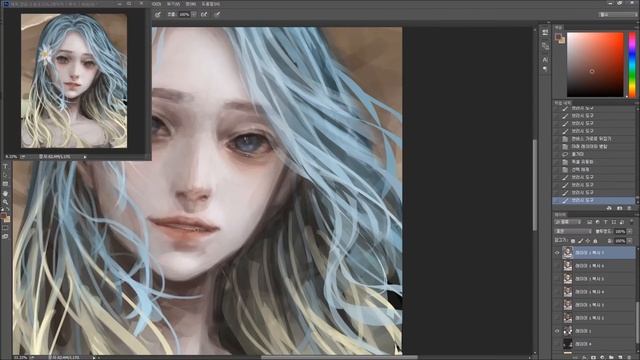Click the Layers panel tab
The width and height of the screenshot is (640, 360).
(560, 214)
